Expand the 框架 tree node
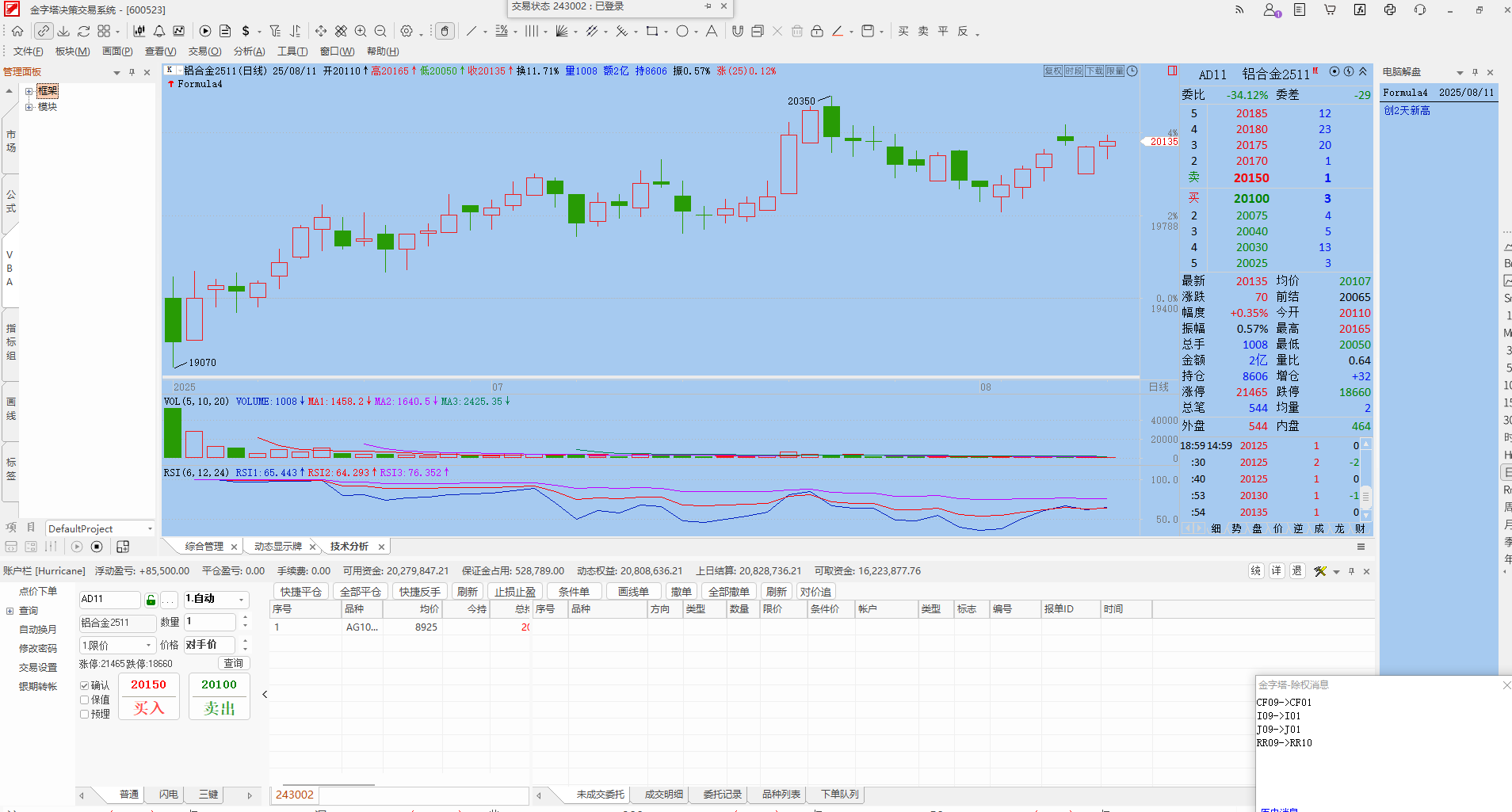 coord(29,91)
